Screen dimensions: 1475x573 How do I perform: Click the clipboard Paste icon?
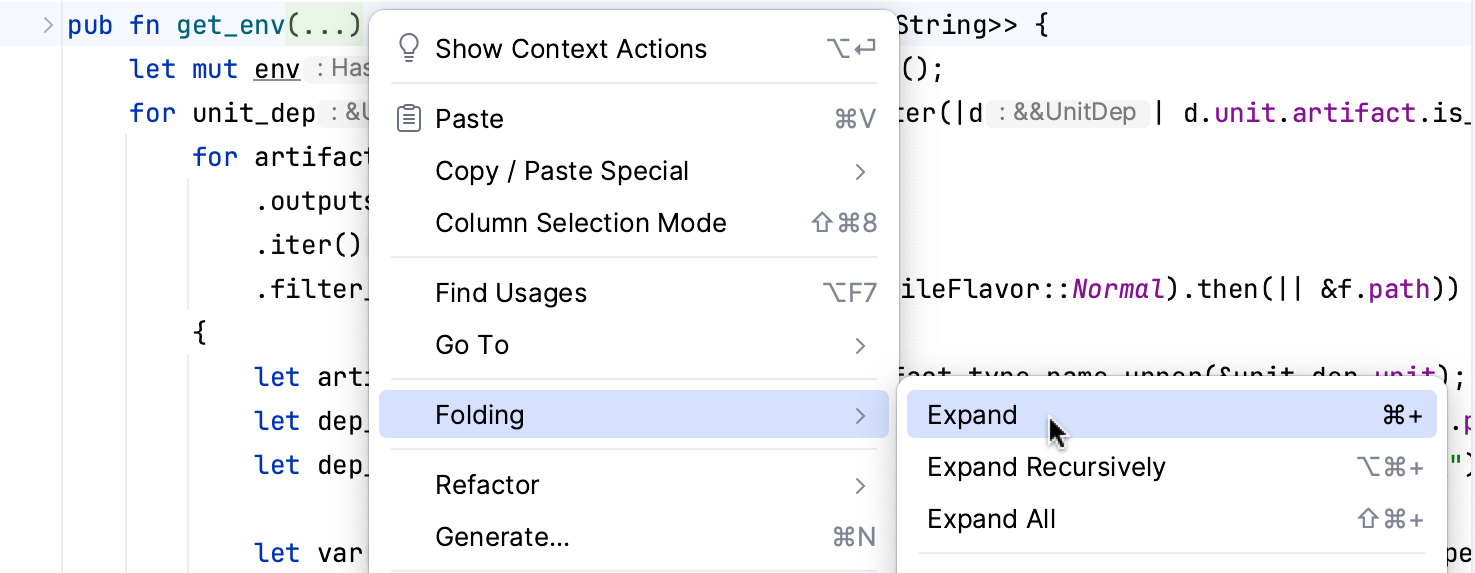408,119
